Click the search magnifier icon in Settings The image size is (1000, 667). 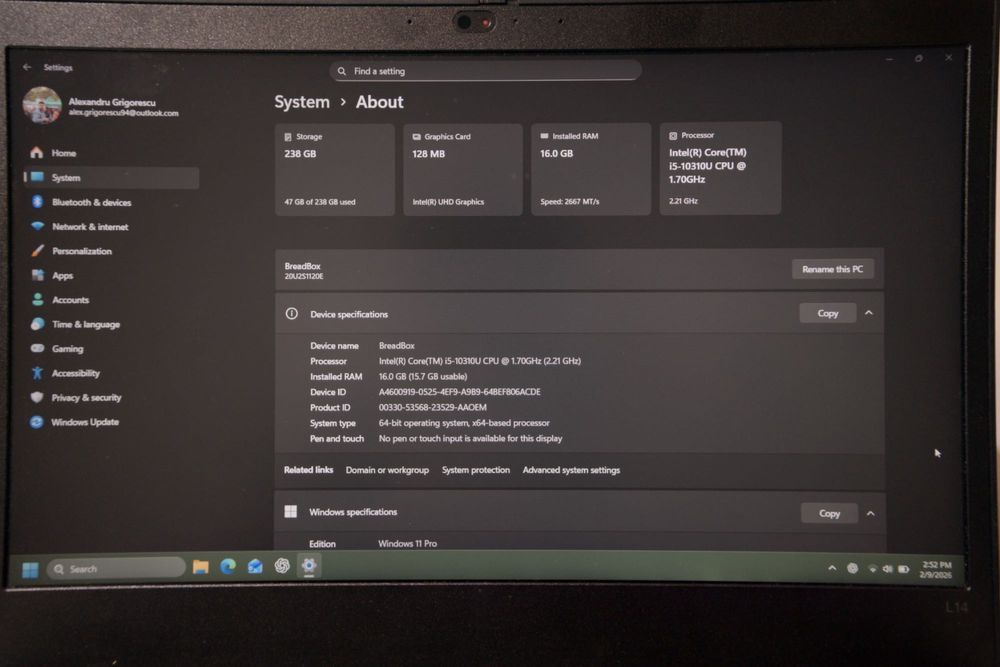coord(342,71)
